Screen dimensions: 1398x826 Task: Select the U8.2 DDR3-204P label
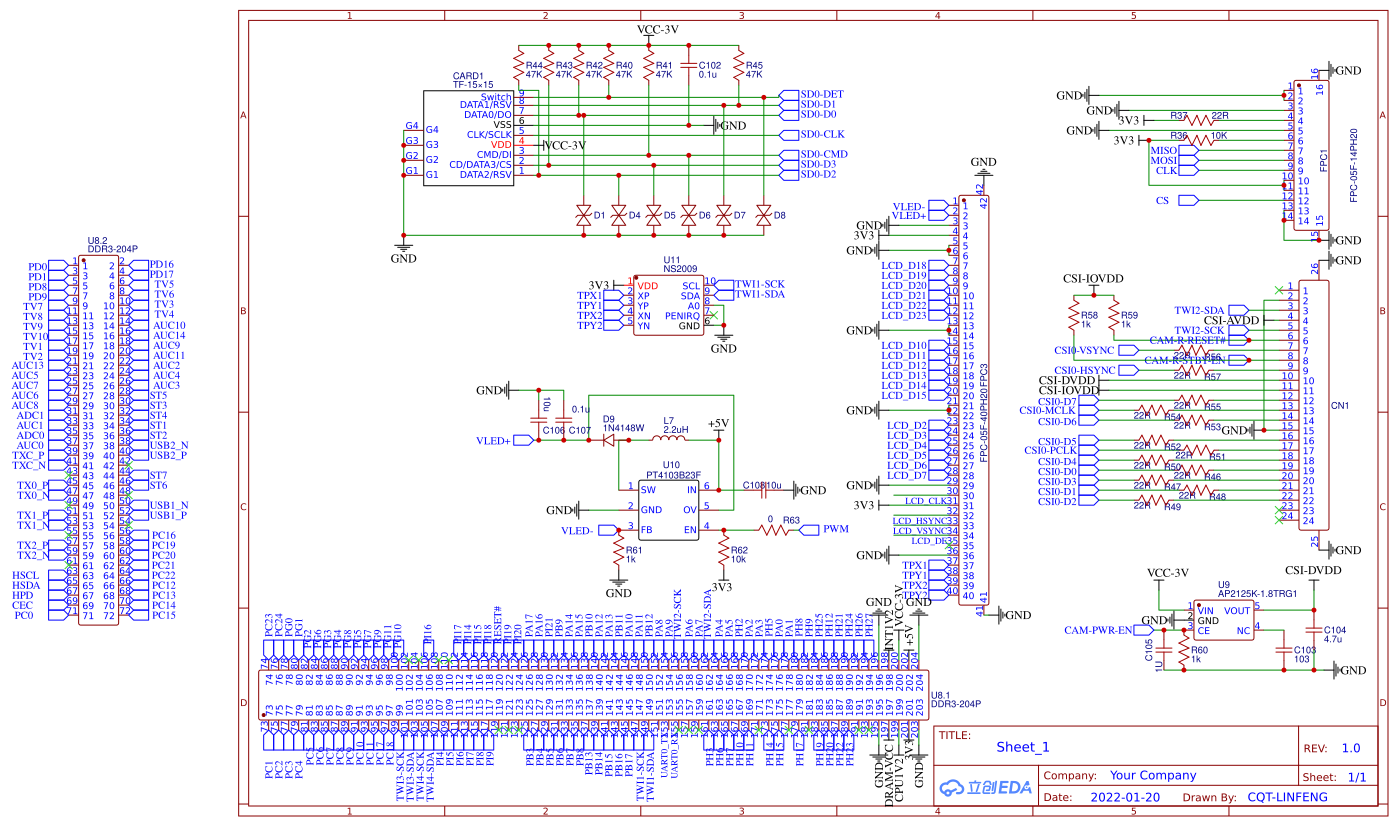[112, 245]
